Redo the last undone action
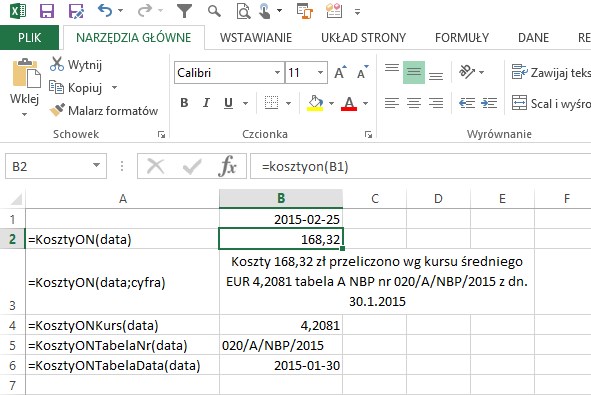This screenshot has width=591, height=395. 144,11
